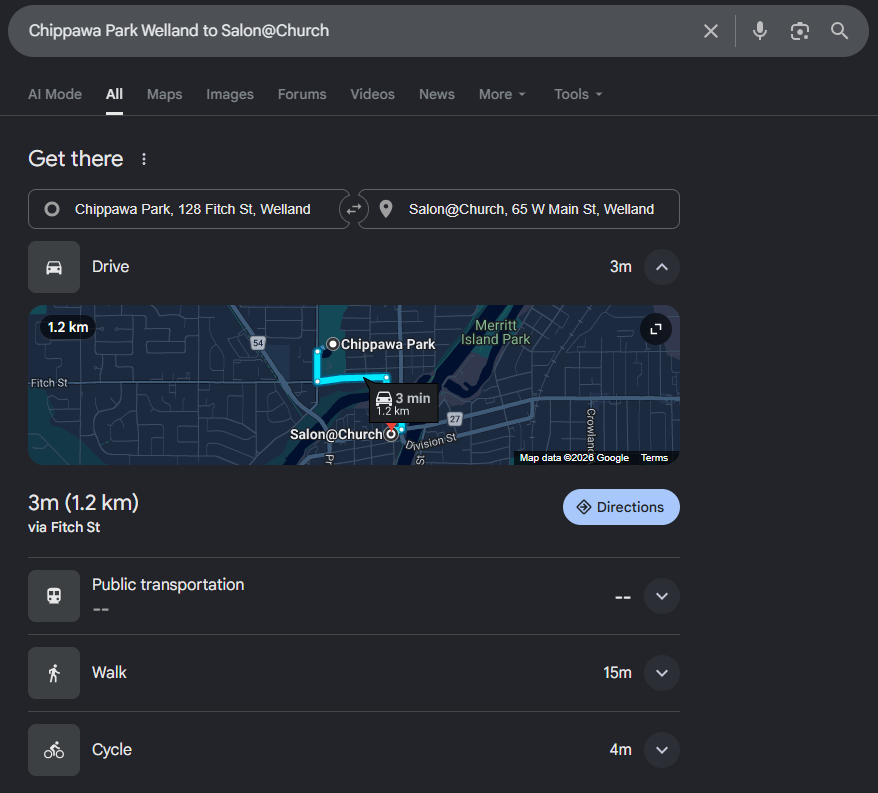Click the Map data ©2026 Google attribution
Image resolution: width=878 pixels, height=793 pixels.
(574, 458)
